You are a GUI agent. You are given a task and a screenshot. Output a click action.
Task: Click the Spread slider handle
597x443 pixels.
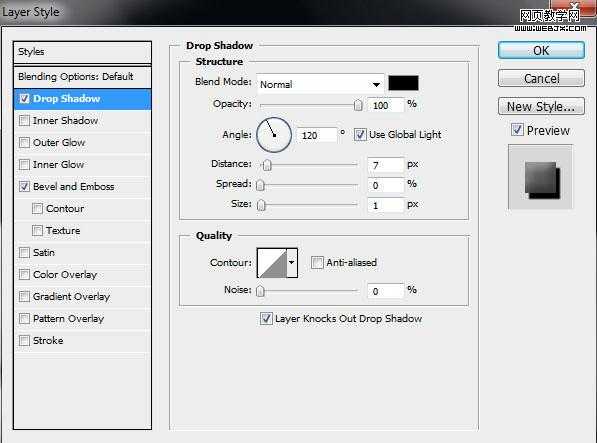(x=260, y=185)
